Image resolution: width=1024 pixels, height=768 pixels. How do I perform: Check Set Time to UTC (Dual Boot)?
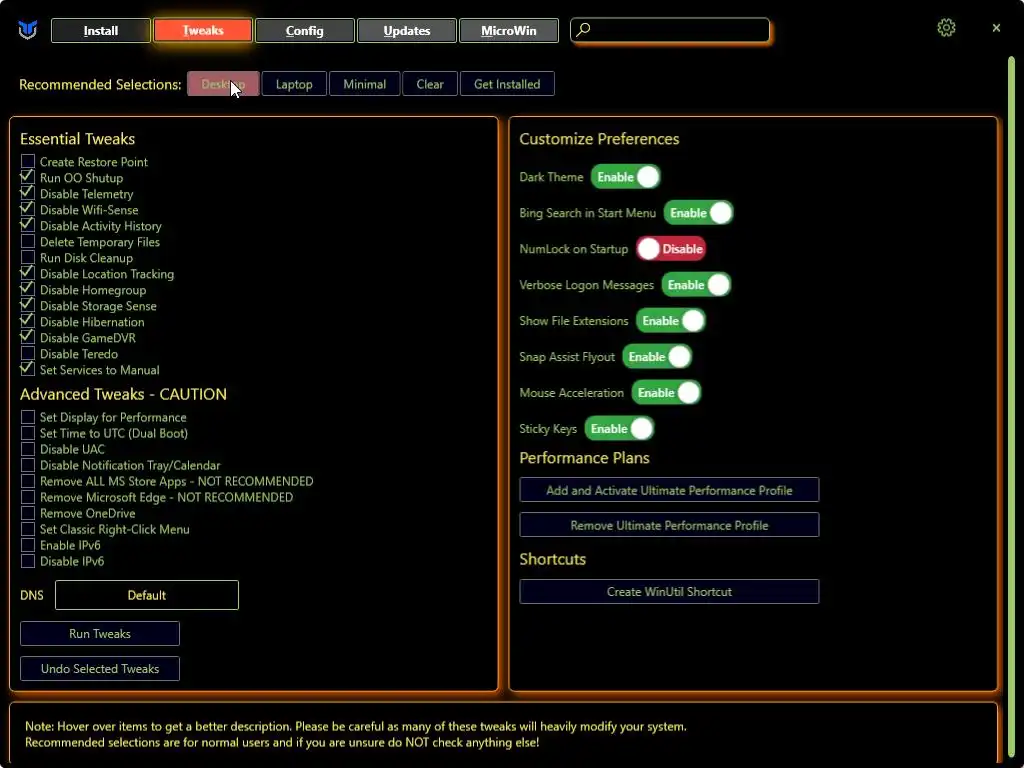(x=27, y=433)
